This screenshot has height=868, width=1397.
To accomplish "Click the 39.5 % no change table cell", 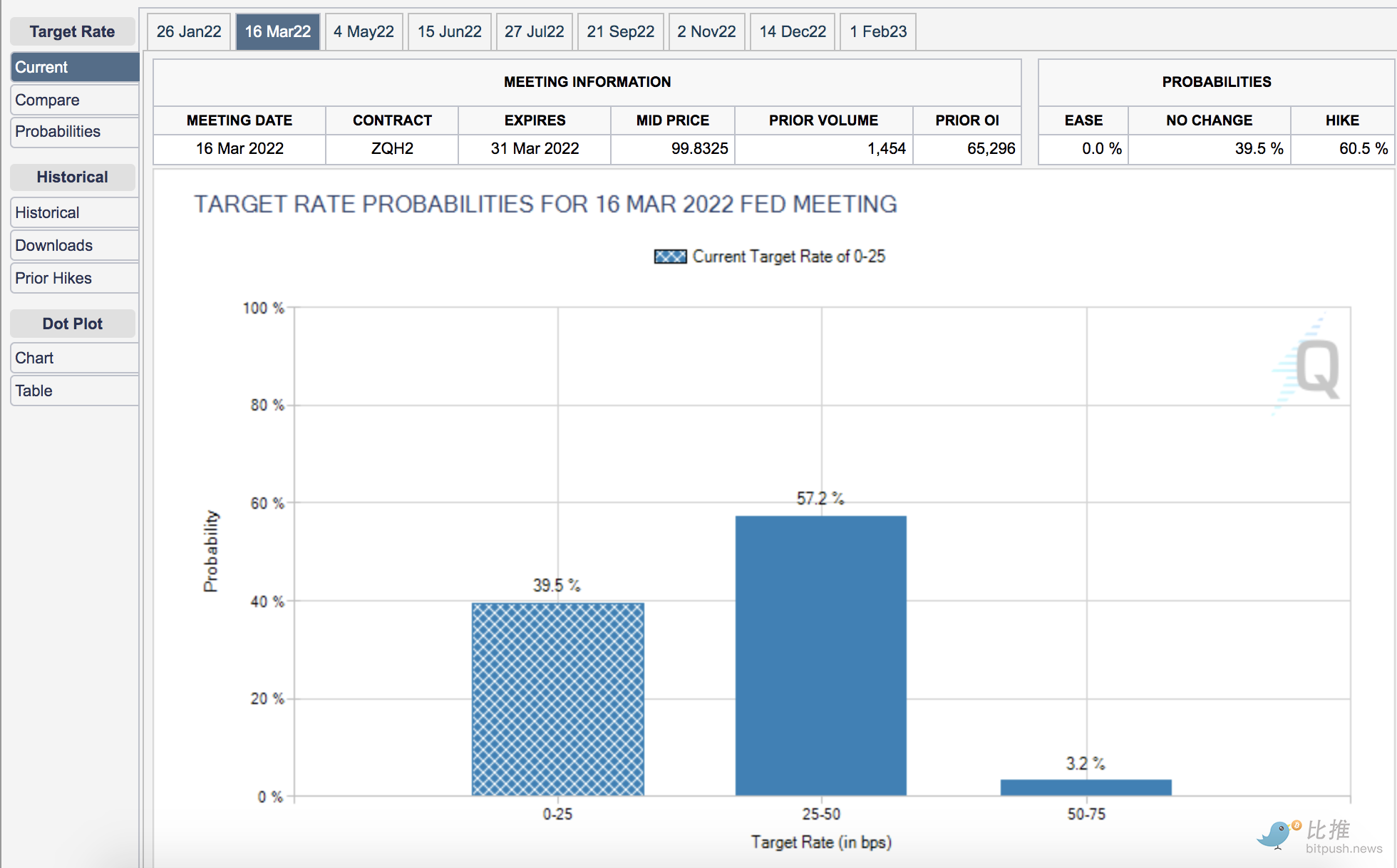I will coord(1210,148).
